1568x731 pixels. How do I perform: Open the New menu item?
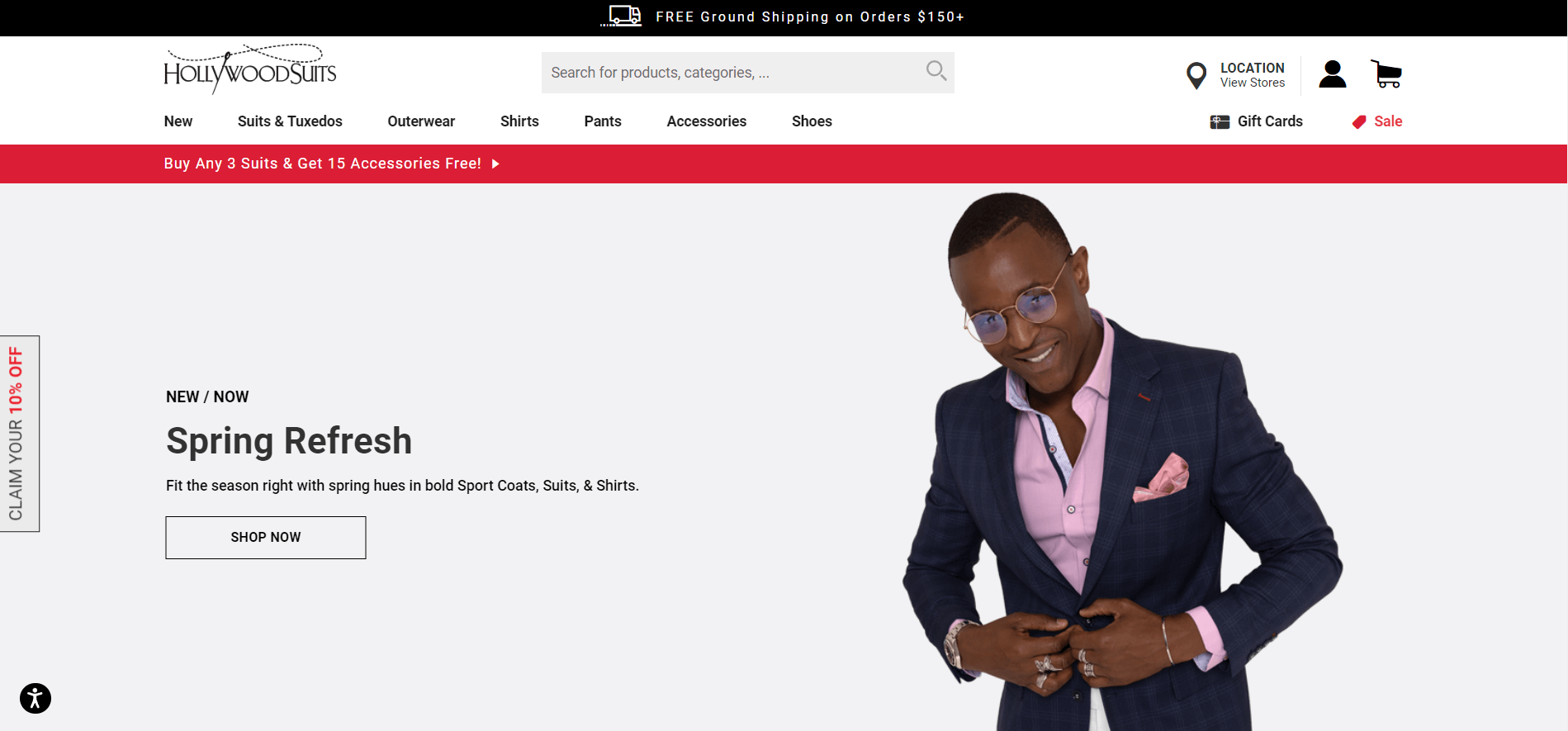click(x=178, y=121)
